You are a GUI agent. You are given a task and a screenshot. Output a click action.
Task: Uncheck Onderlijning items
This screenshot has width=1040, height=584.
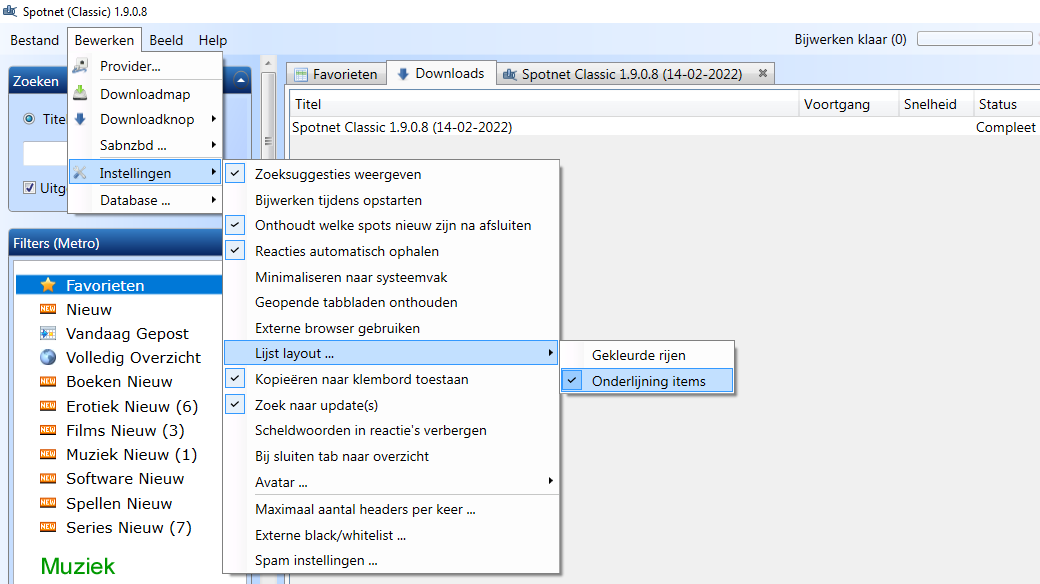pyautogui.click(x=647, y=381)
